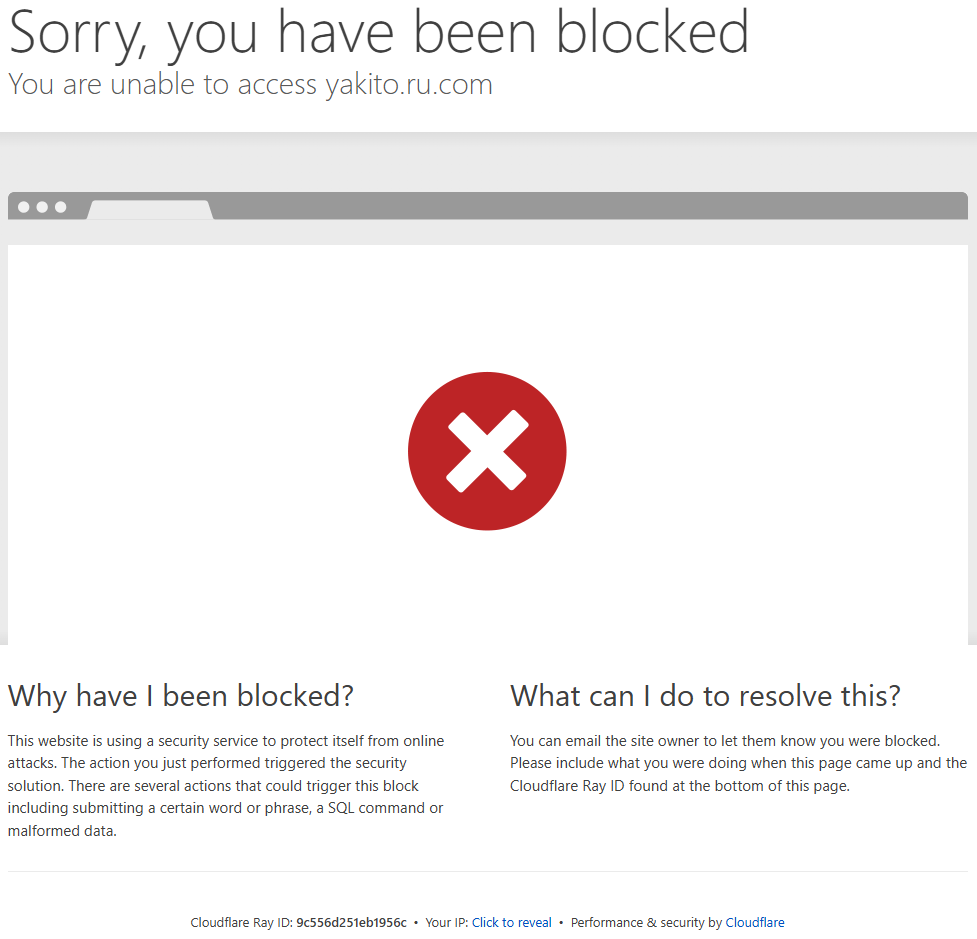The width and height of the screenshot is (977, 939).
Task: Click the white content area of the mock browser
Action: click(x=488, y=444)
